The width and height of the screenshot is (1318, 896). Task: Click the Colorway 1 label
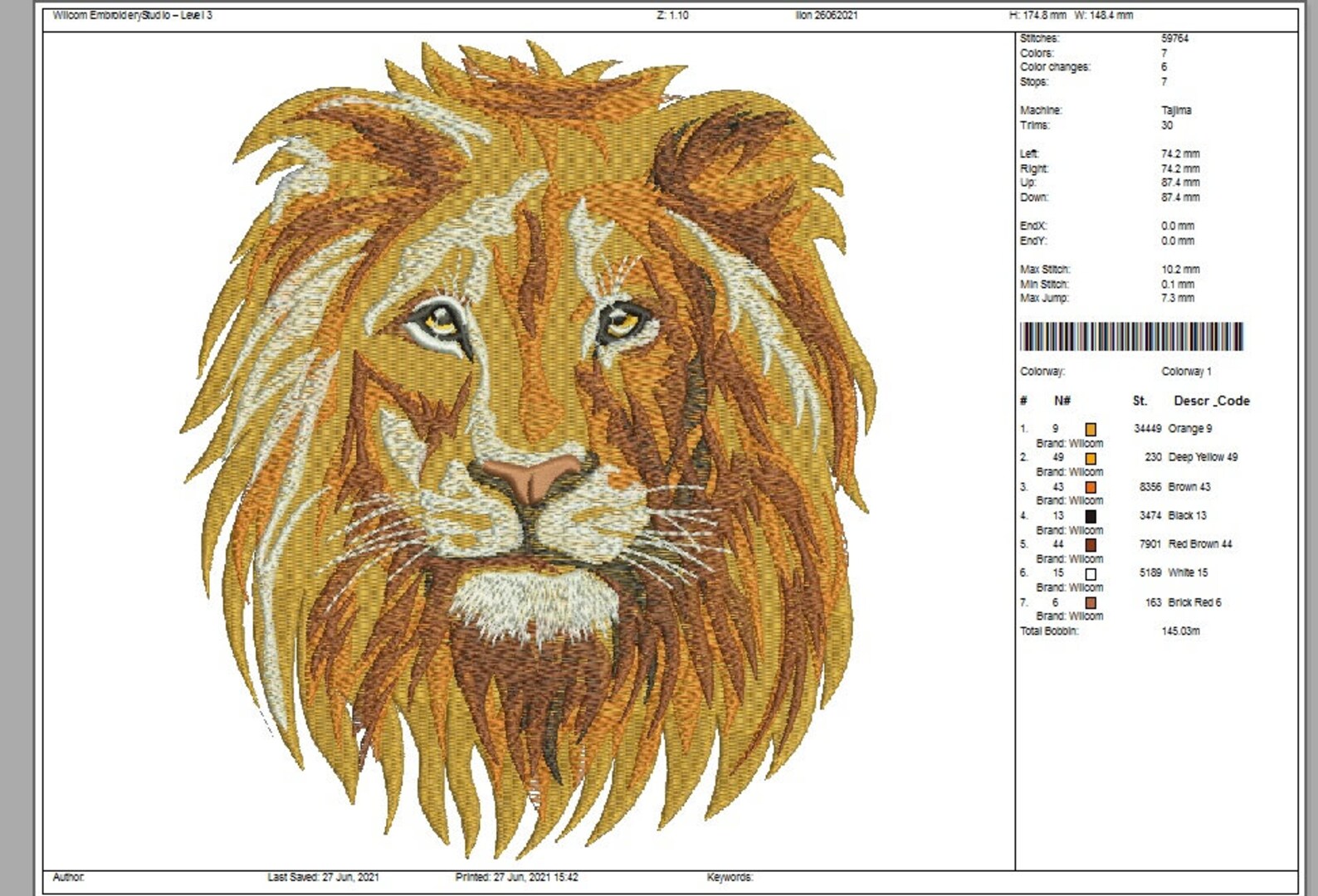(1186, 372)
